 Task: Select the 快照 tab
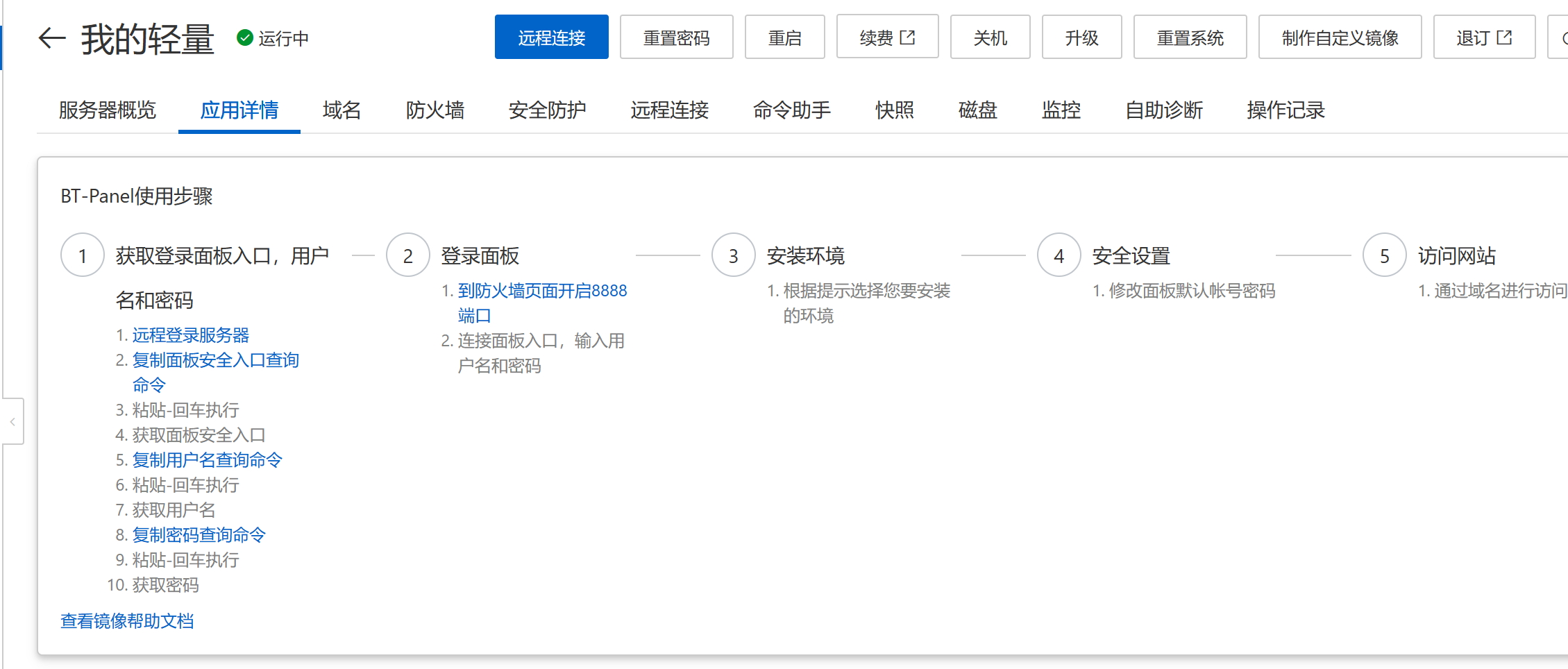click(894, 110)
